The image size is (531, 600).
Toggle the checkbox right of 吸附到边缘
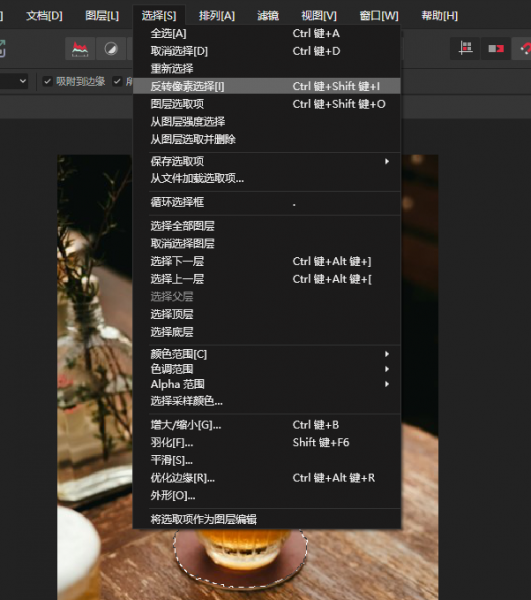pos(117,82)
